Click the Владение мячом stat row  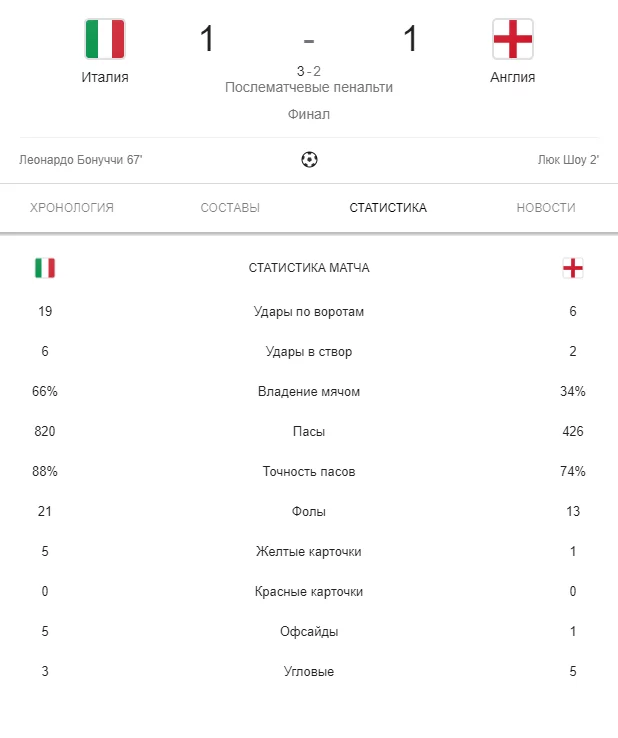point(309,392)
